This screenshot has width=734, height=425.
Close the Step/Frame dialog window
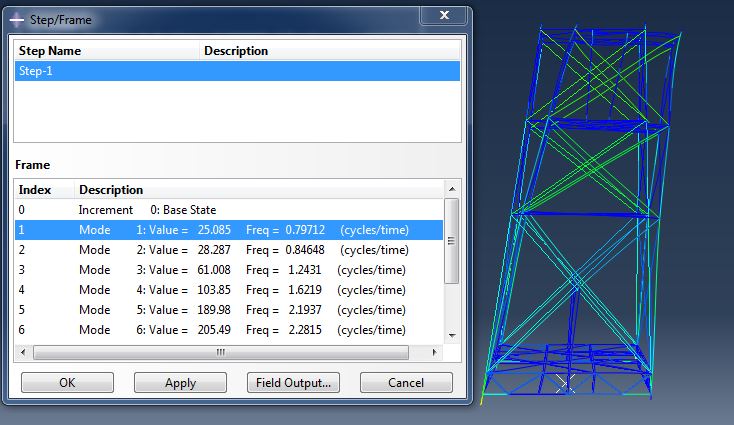tap(442, 16)
